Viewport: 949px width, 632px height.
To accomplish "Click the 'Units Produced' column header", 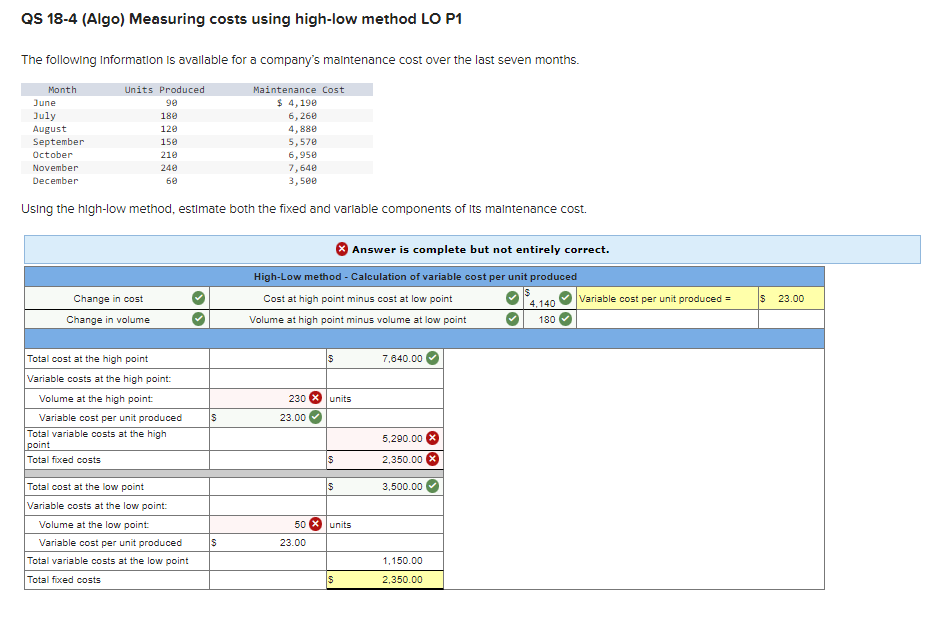I will point(165,90).
